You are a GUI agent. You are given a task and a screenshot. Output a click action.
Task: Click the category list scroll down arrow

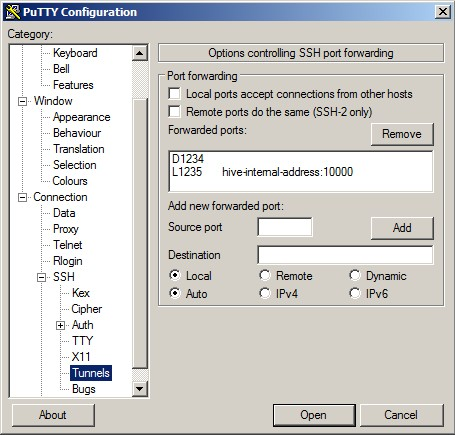[x=140, y=388]
